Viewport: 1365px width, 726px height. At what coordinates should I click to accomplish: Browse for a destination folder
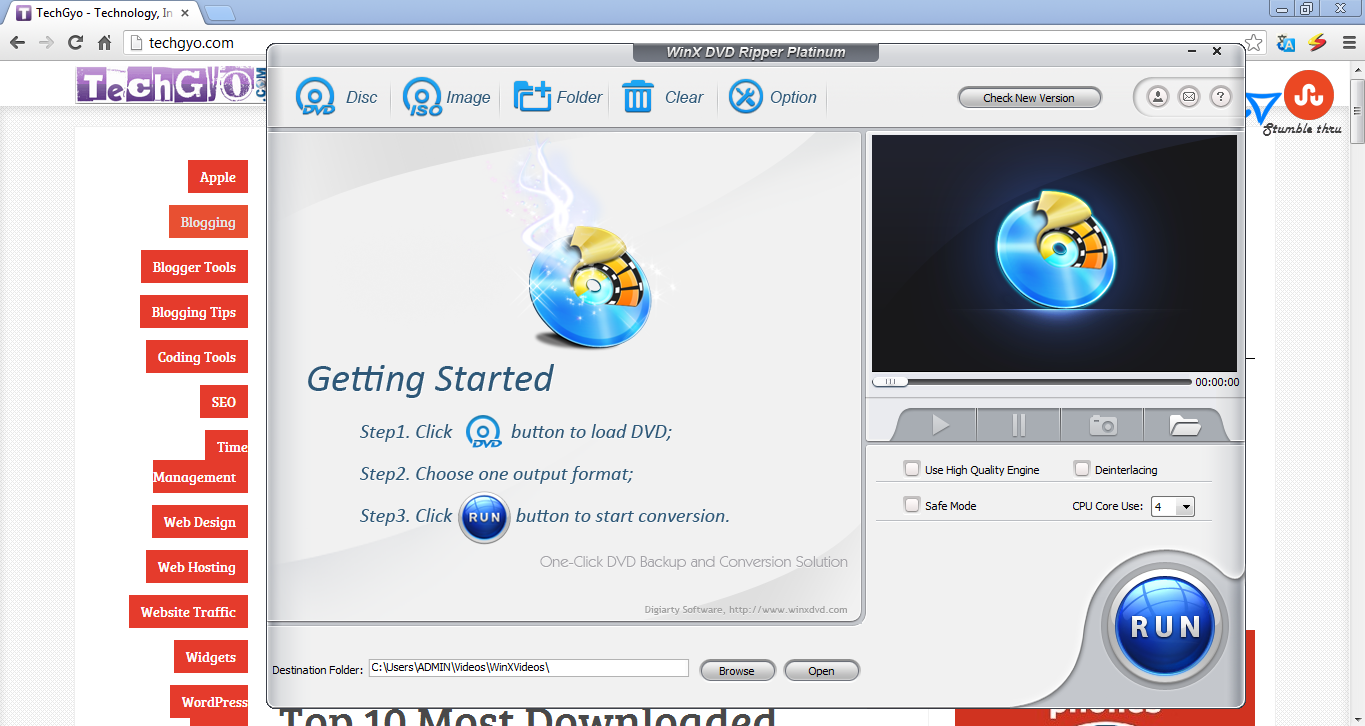pyautogui.click(x=737, y=671)
